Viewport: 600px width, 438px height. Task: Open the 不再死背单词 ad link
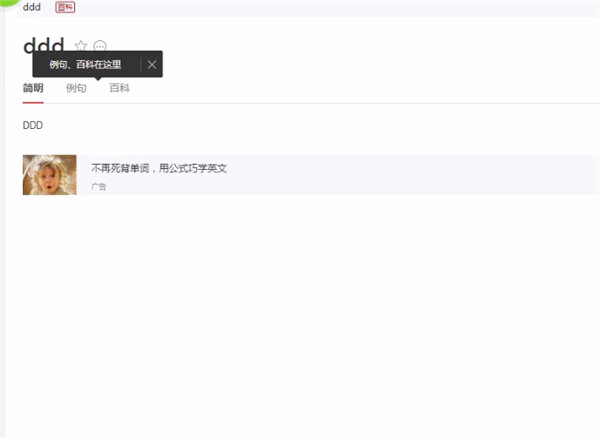tap(159, 168)
